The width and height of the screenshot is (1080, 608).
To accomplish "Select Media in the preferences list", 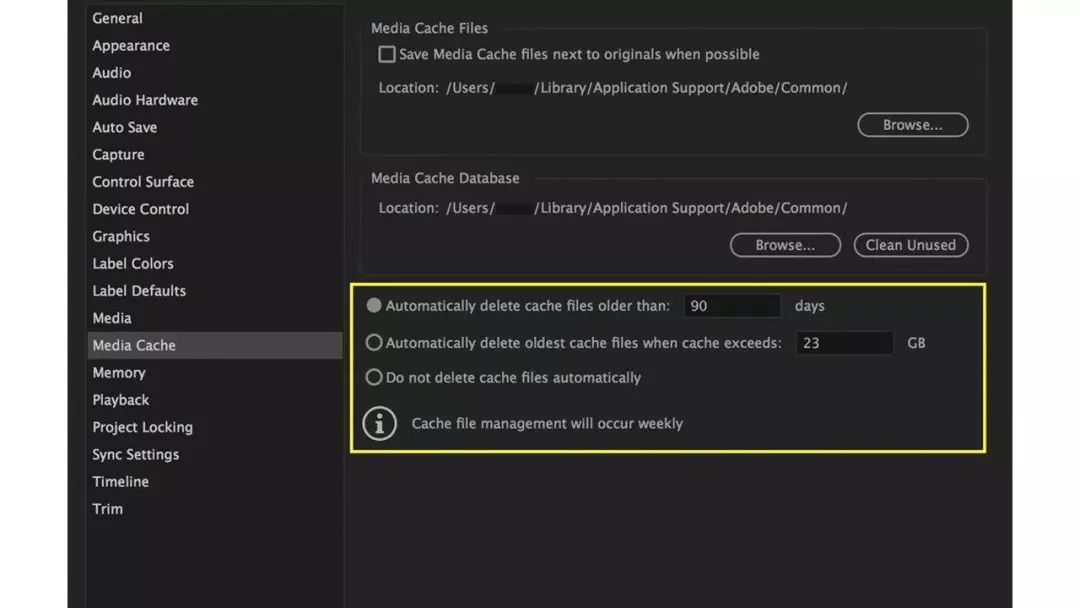I will [112, 318].
